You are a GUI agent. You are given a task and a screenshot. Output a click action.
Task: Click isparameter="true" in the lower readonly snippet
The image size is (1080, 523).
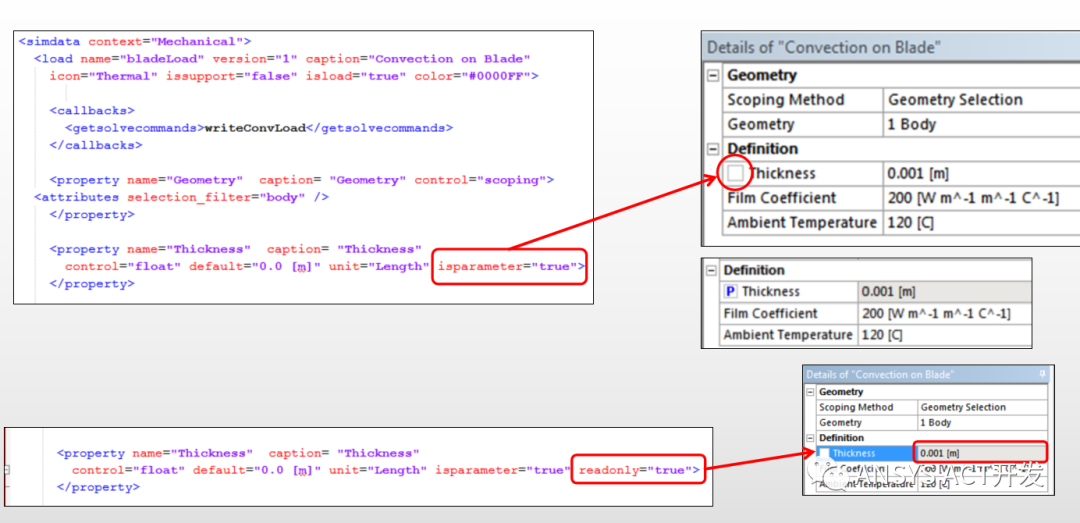[x=503, y=471]
